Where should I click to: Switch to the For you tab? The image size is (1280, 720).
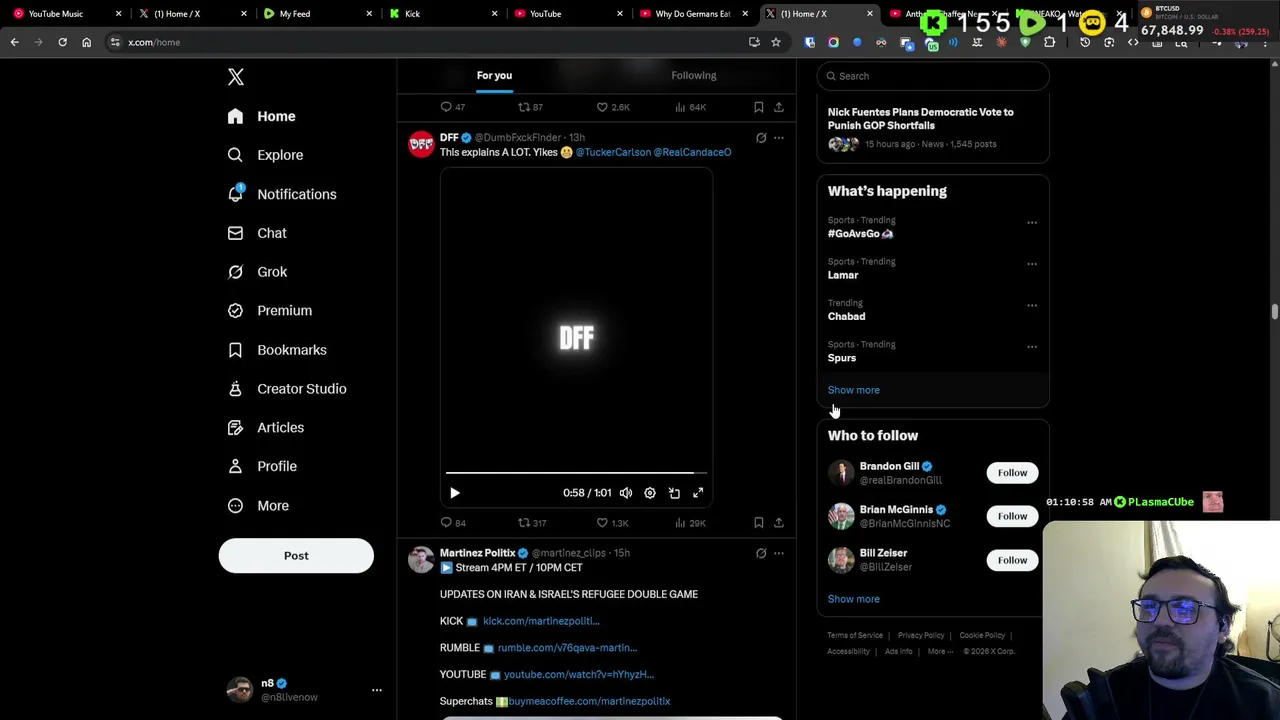494,75
